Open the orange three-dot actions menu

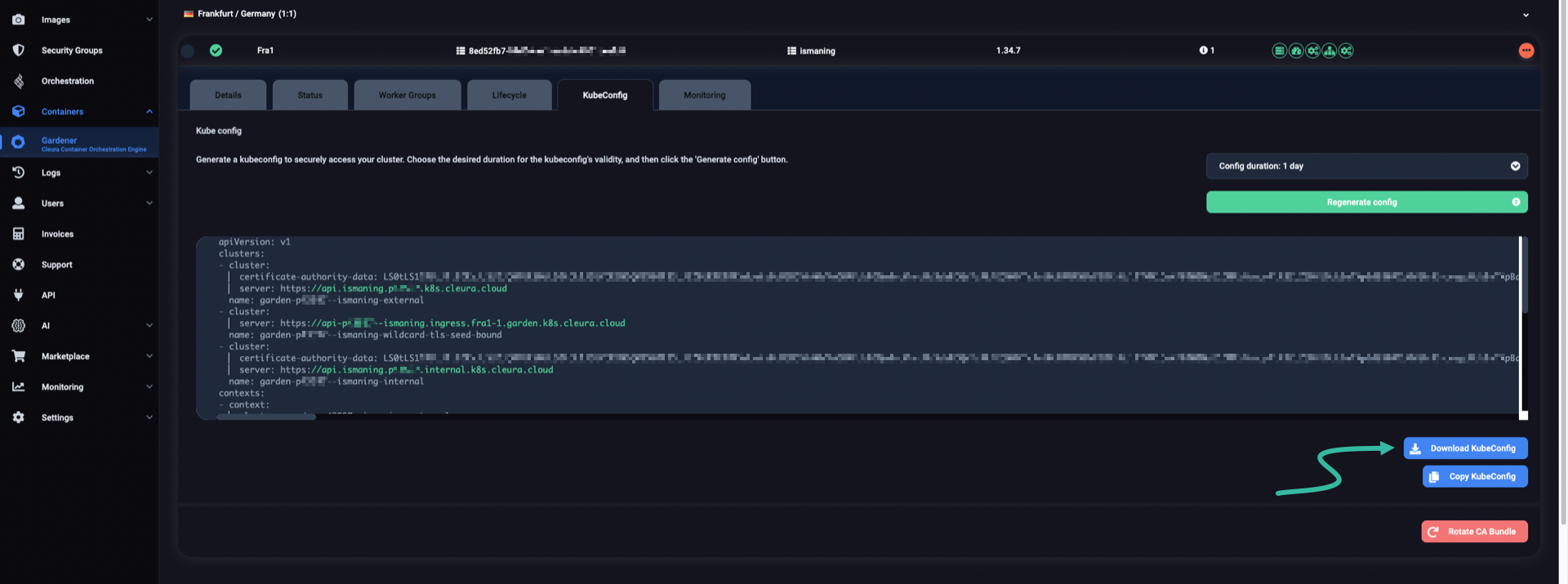pyautogui.click(x=1526, y=51)
